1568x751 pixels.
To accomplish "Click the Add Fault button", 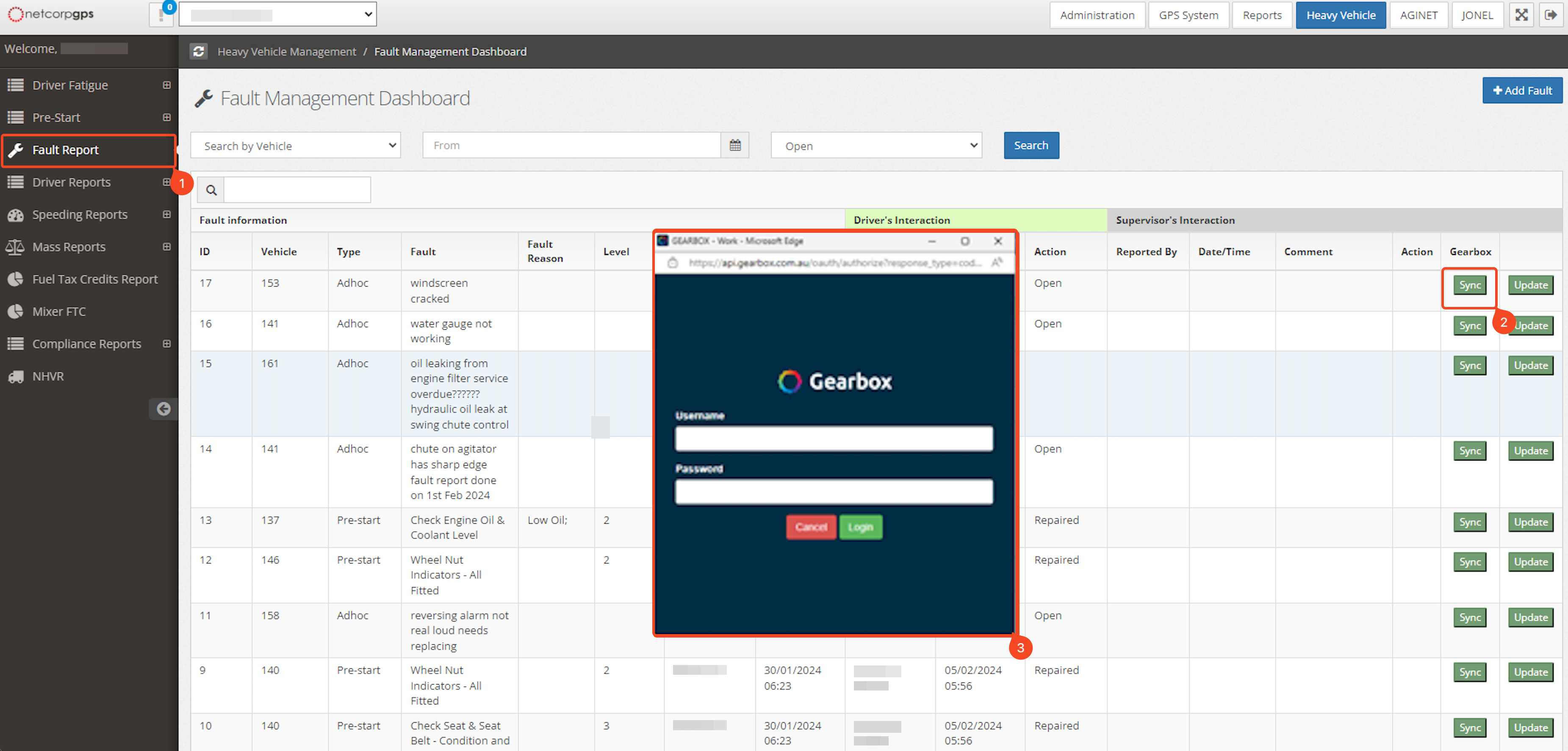I will click(1522, 90).
